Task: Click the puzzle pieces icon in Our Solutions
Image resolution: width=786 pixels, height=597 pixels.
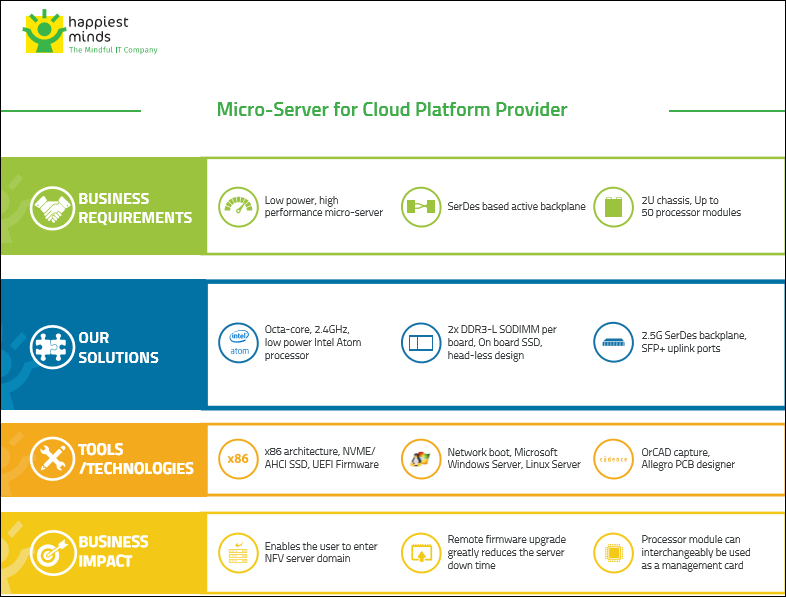Action: 52,347
